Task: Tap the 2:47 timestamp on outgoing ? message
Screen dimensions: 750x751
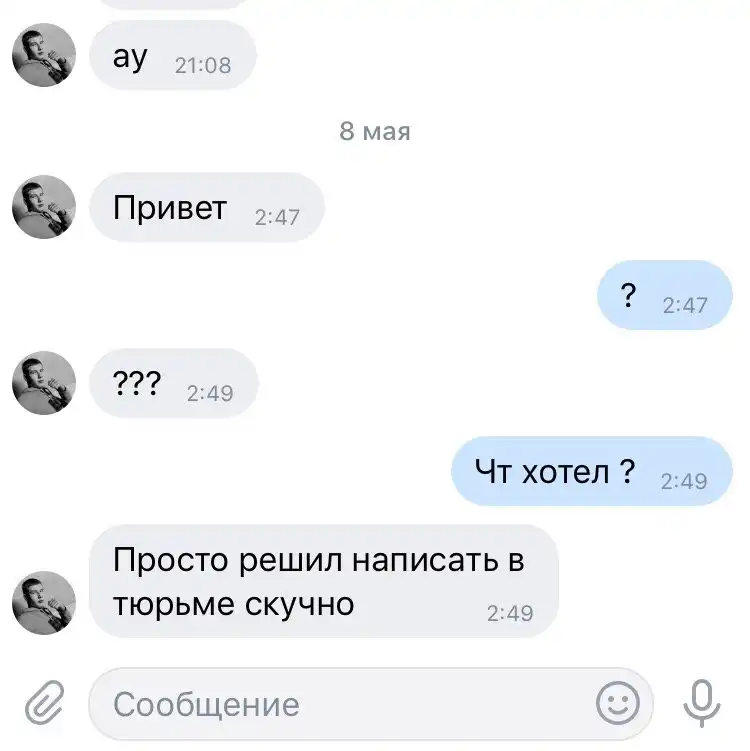Action: [x=685, y=306]
